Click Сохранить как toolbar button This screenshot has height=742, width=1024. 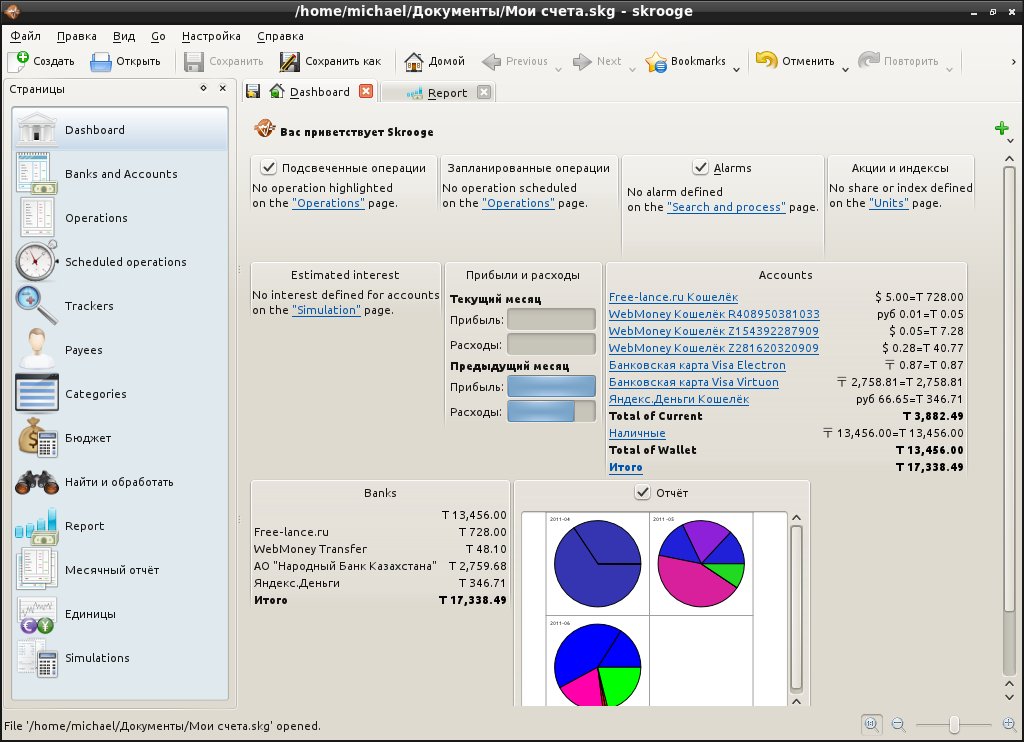[x=330, y=61]
